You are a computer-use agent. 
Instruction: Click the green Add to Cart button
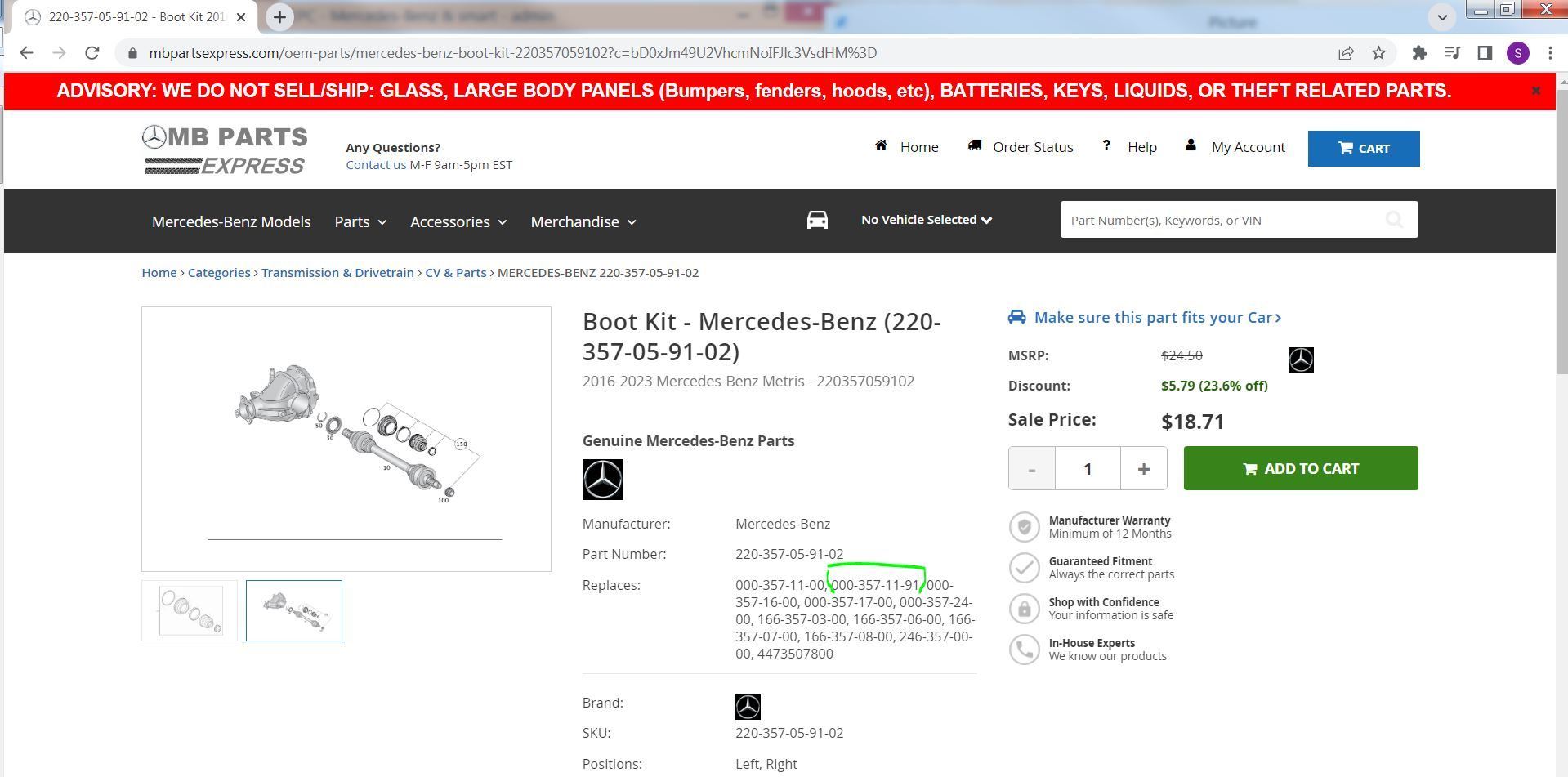[x=1300, y=469]
